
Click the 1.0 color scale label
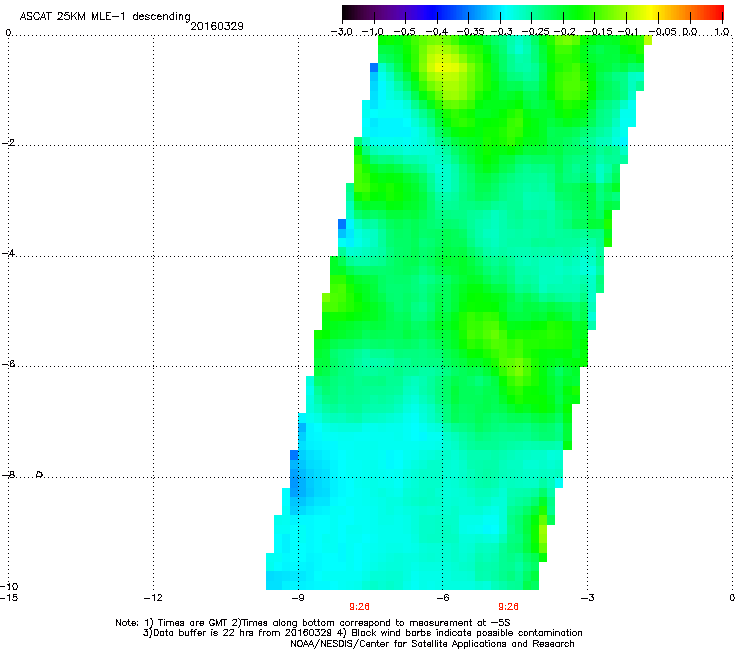click(x=722, y=32)
